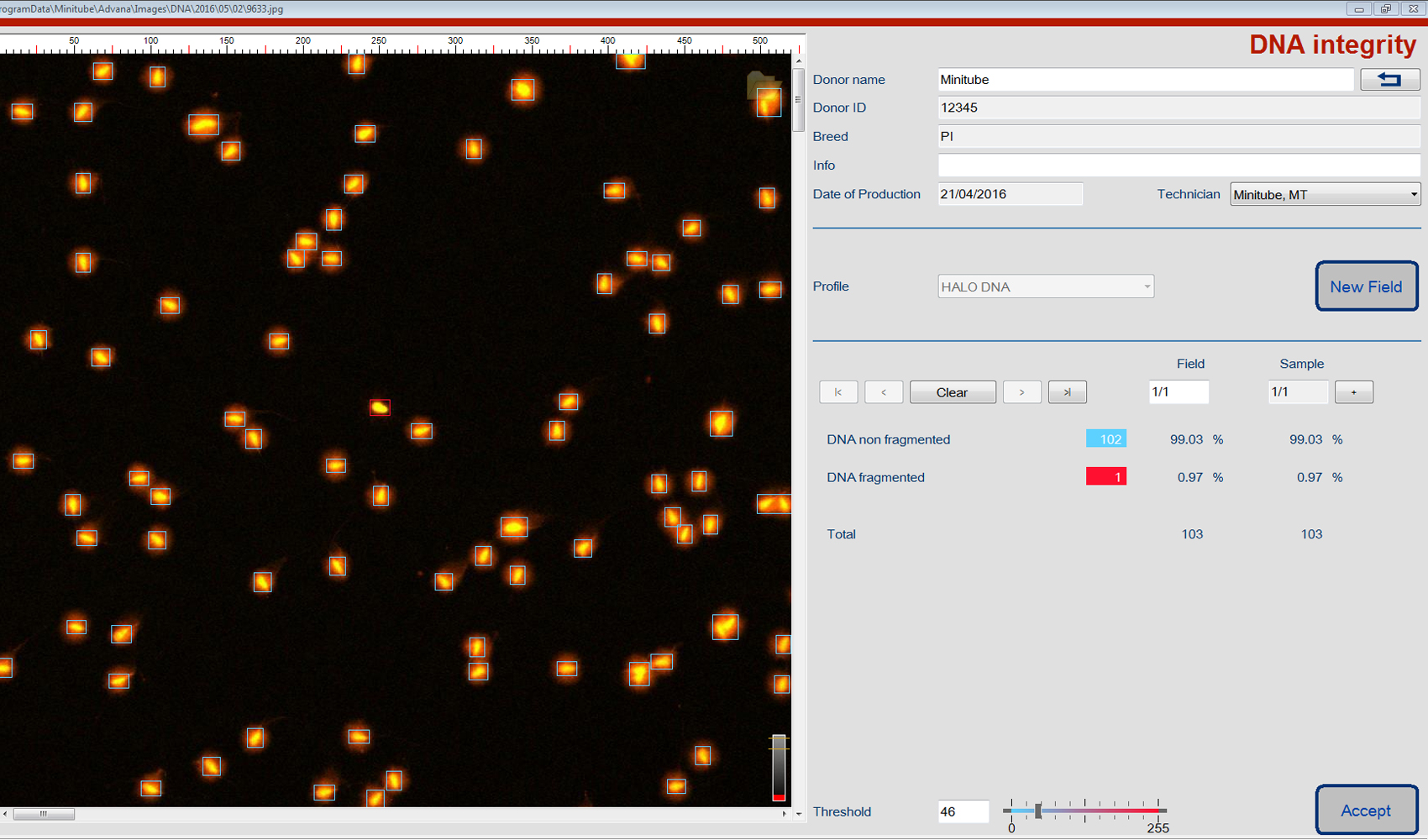Click the blue 102 non-fragmented count badge

click(x=1105, y=439)
